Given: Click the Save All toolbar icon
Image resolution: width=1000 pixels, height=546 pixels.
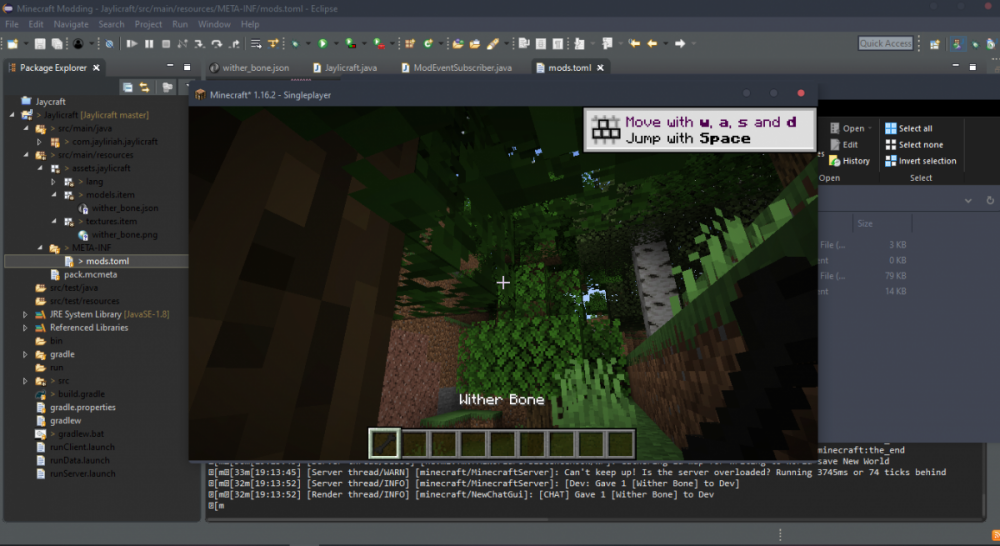Looking at the screenshot, I should point(57,43).
